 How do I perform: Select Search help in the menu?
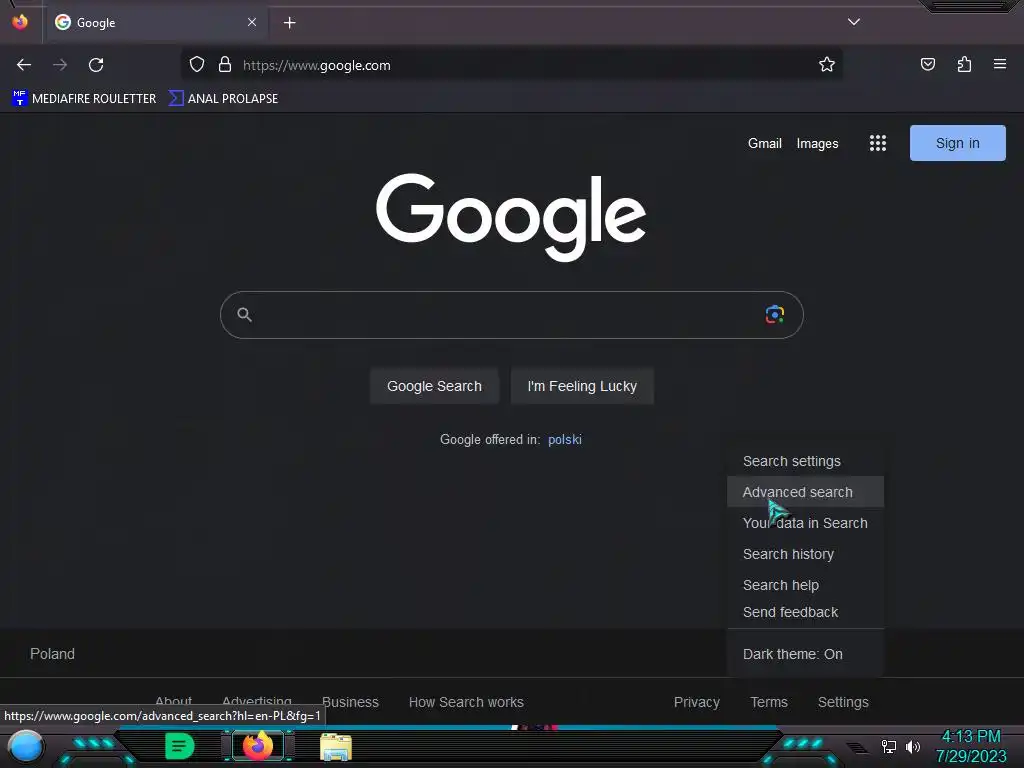(805, 585)
